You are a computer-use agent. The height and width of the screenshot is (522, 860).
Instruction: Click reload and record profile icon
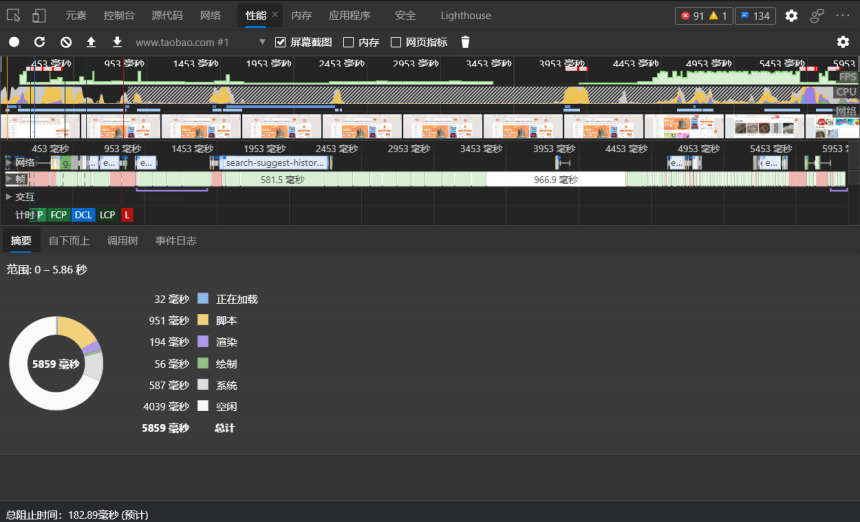[x=39, y=42]
